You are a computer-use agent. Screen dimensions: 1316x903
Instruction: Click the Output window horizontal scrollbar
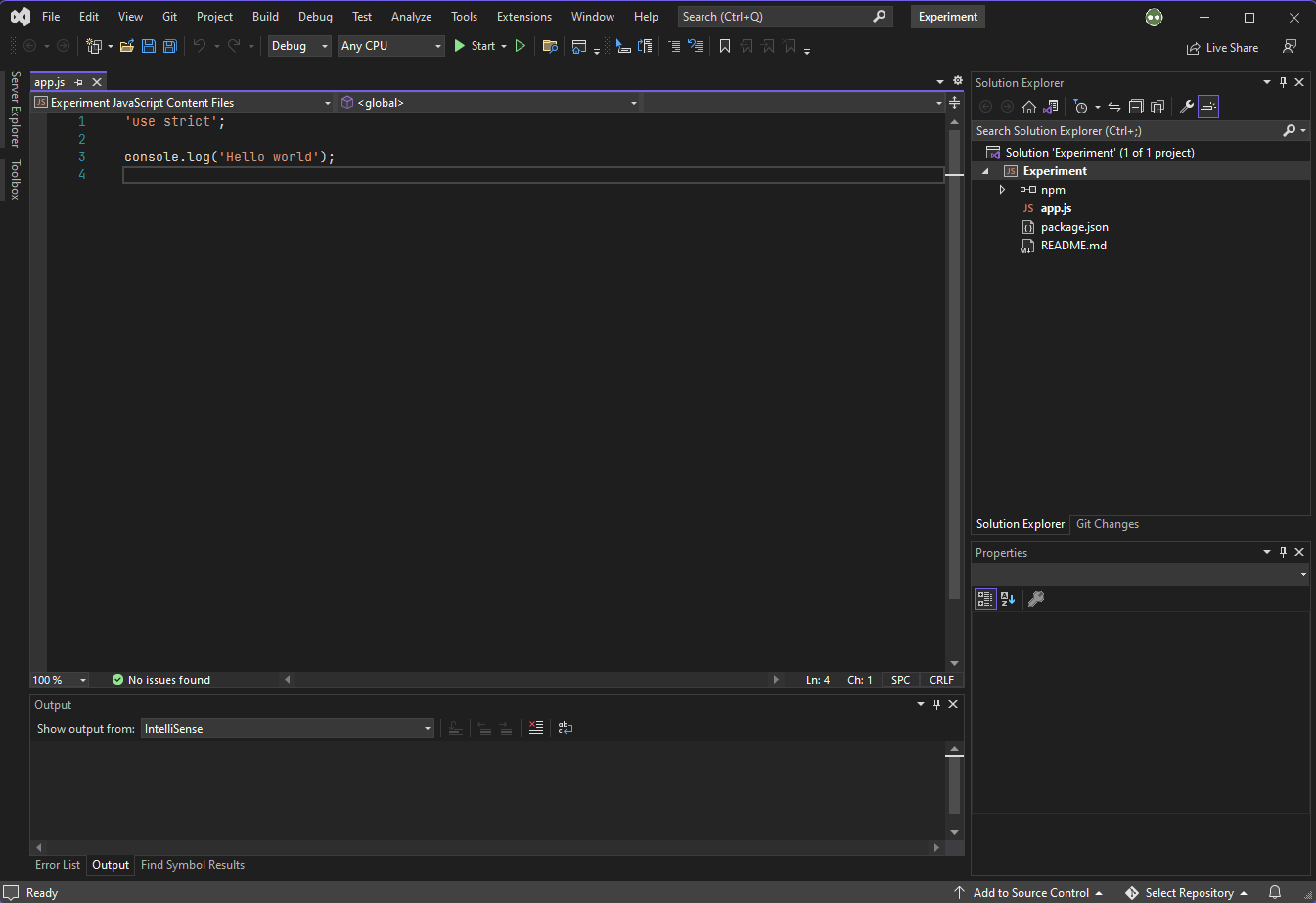point(487,847)
